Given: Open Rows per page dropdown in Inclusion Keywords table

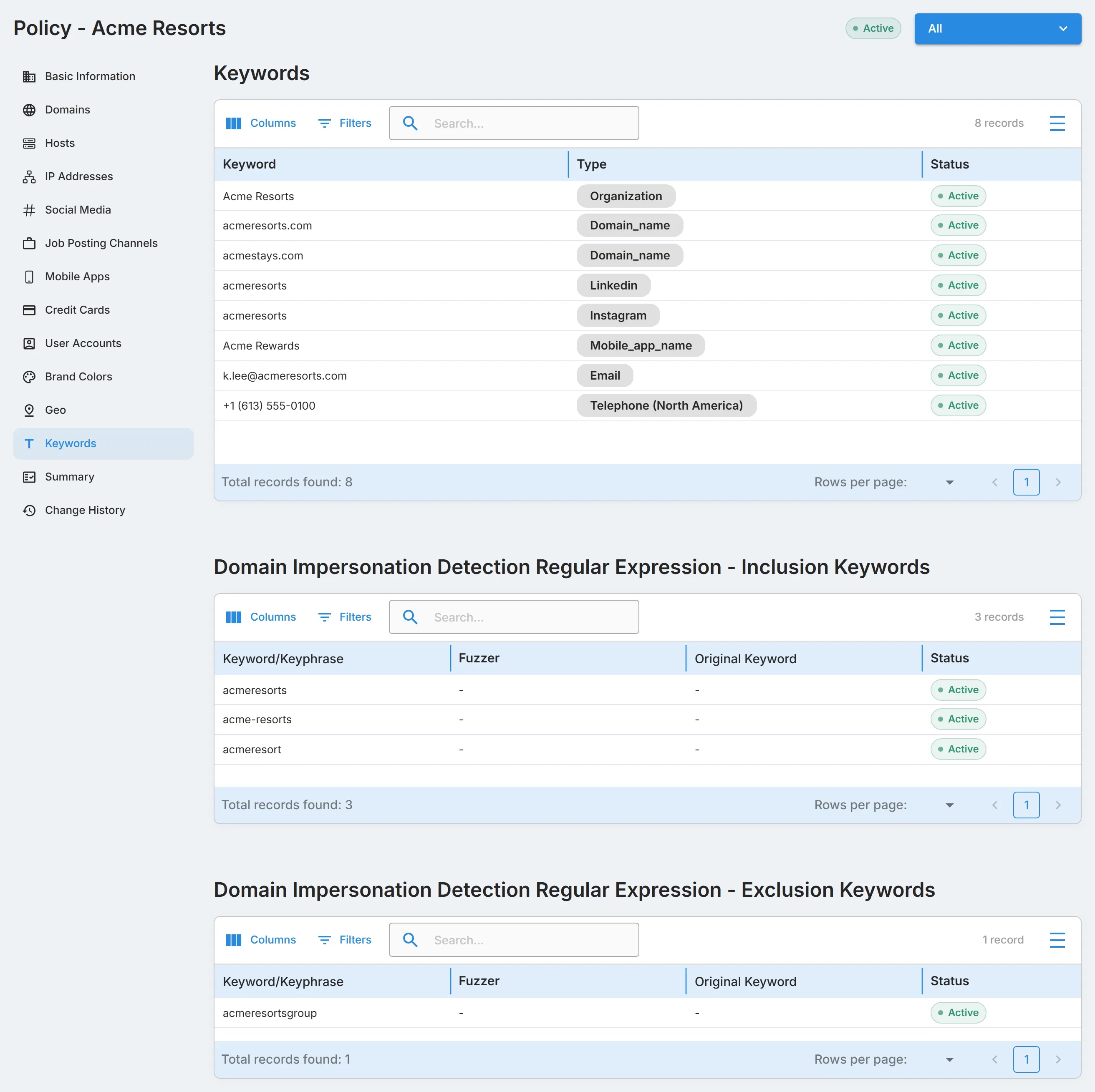Looking at the screenshot, I should tap(949, 805).
